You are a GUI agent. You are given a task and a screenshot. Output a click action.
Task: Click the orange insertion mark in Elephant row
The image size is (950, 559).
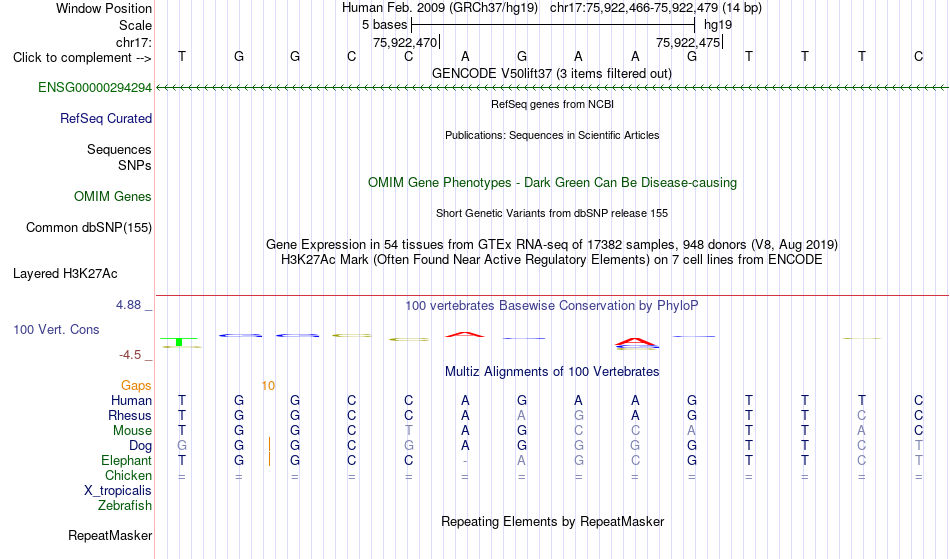pyautogui.click(x=269, y=459)
